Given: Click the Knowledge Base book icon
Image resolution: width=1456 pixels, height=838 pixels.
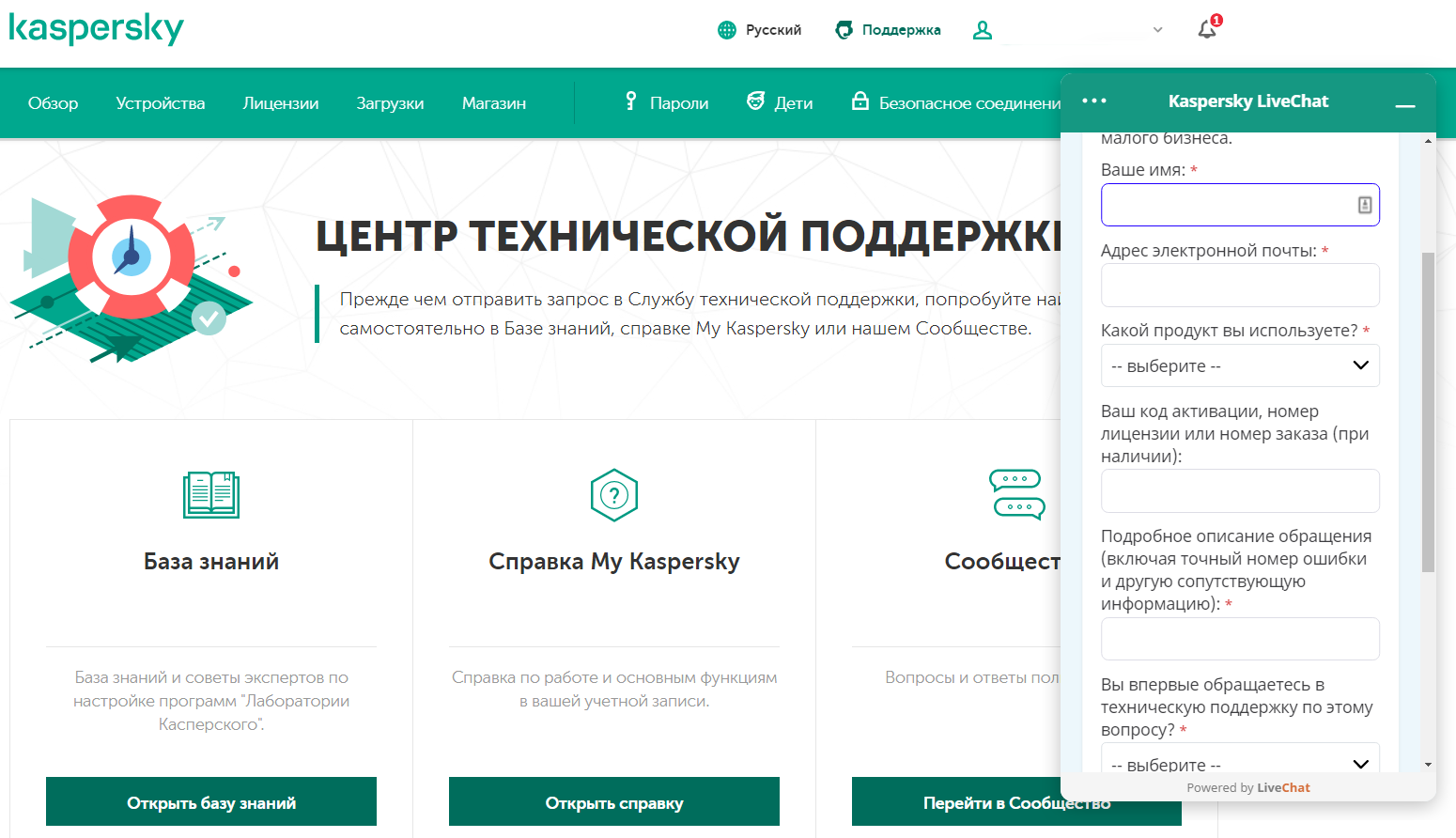Looking at the screenshot, I should tap(211, 495).
